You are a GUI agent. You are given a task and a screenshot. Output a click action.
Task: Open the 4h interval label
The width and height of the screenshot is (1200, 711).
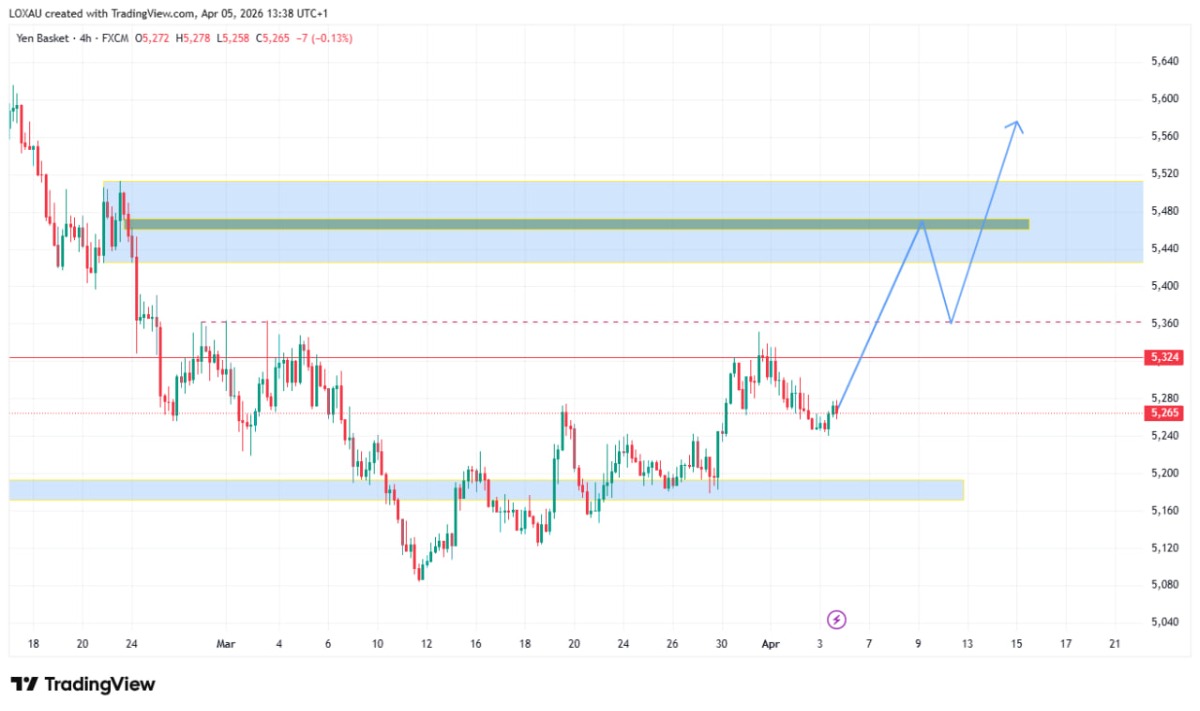(x=88, y=38)
